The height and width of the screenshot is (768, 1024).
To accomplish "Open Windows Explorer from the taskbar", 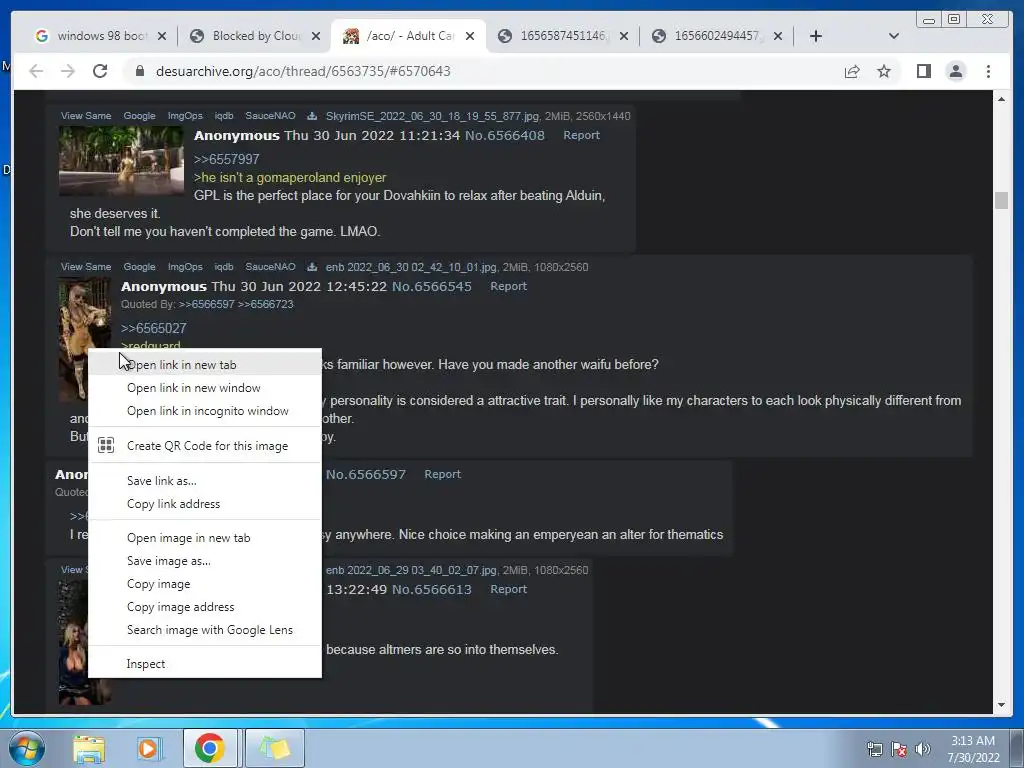I will 89,748.
